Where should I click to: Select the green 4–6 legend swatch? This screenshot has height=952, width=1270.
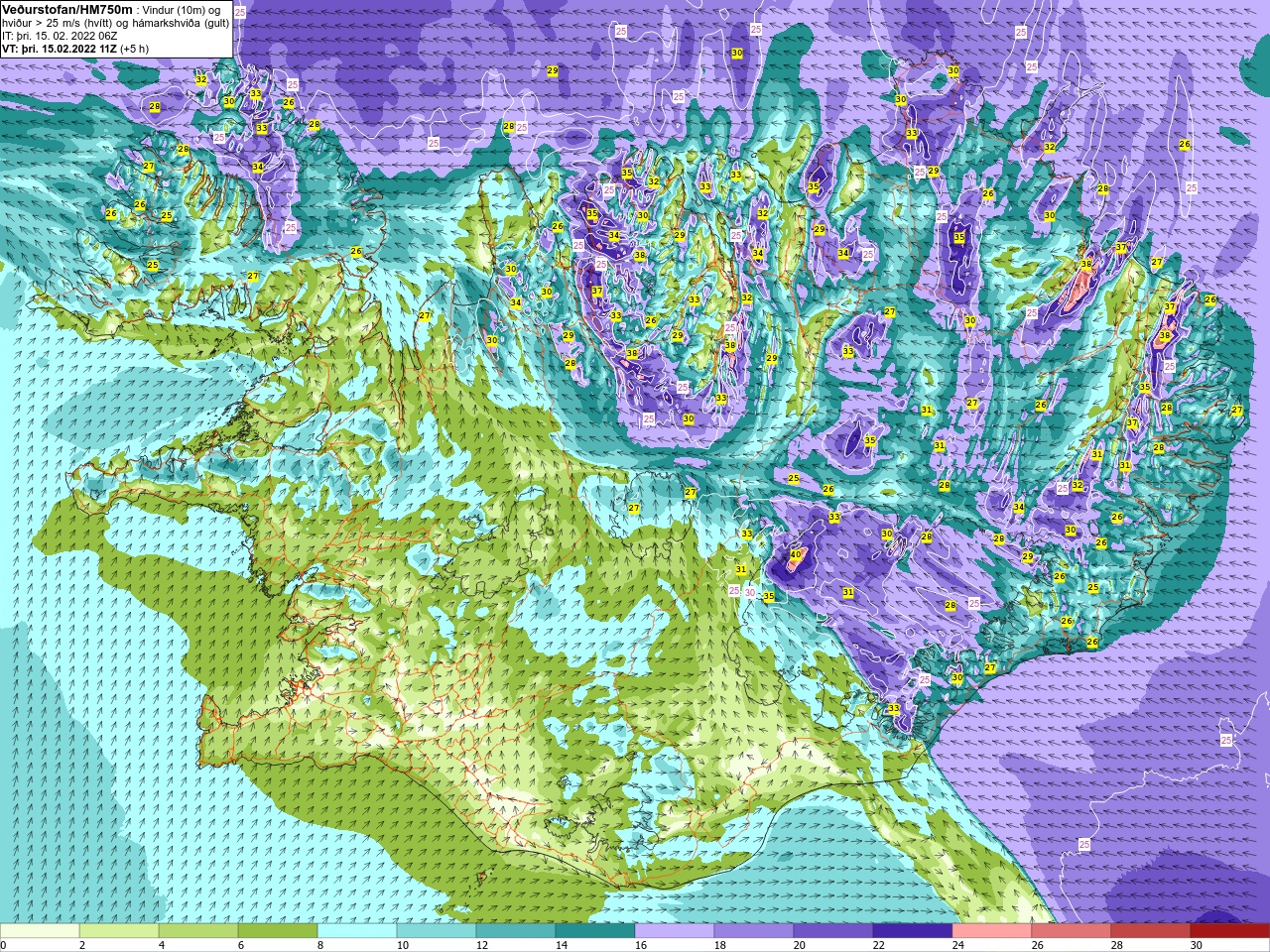[198, 931]
